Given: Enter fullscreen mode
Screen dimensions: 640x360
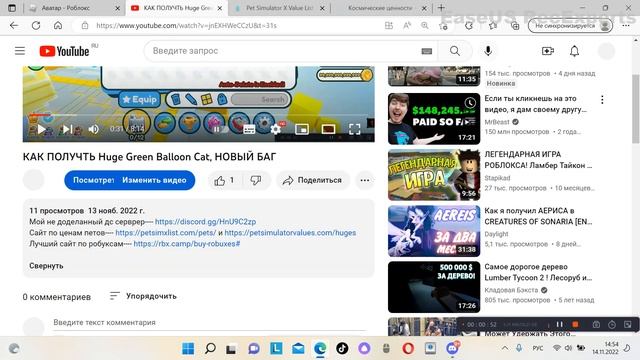Looking at the screenshot, I should coord(354,129).
